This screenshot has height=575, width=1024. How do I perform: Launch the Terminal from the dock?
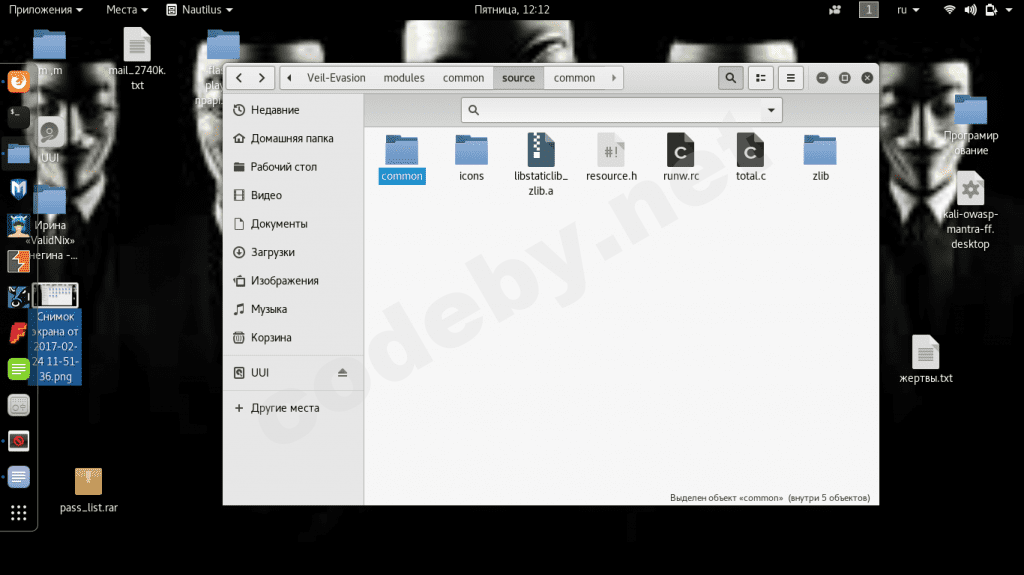(x=18, y=118)
